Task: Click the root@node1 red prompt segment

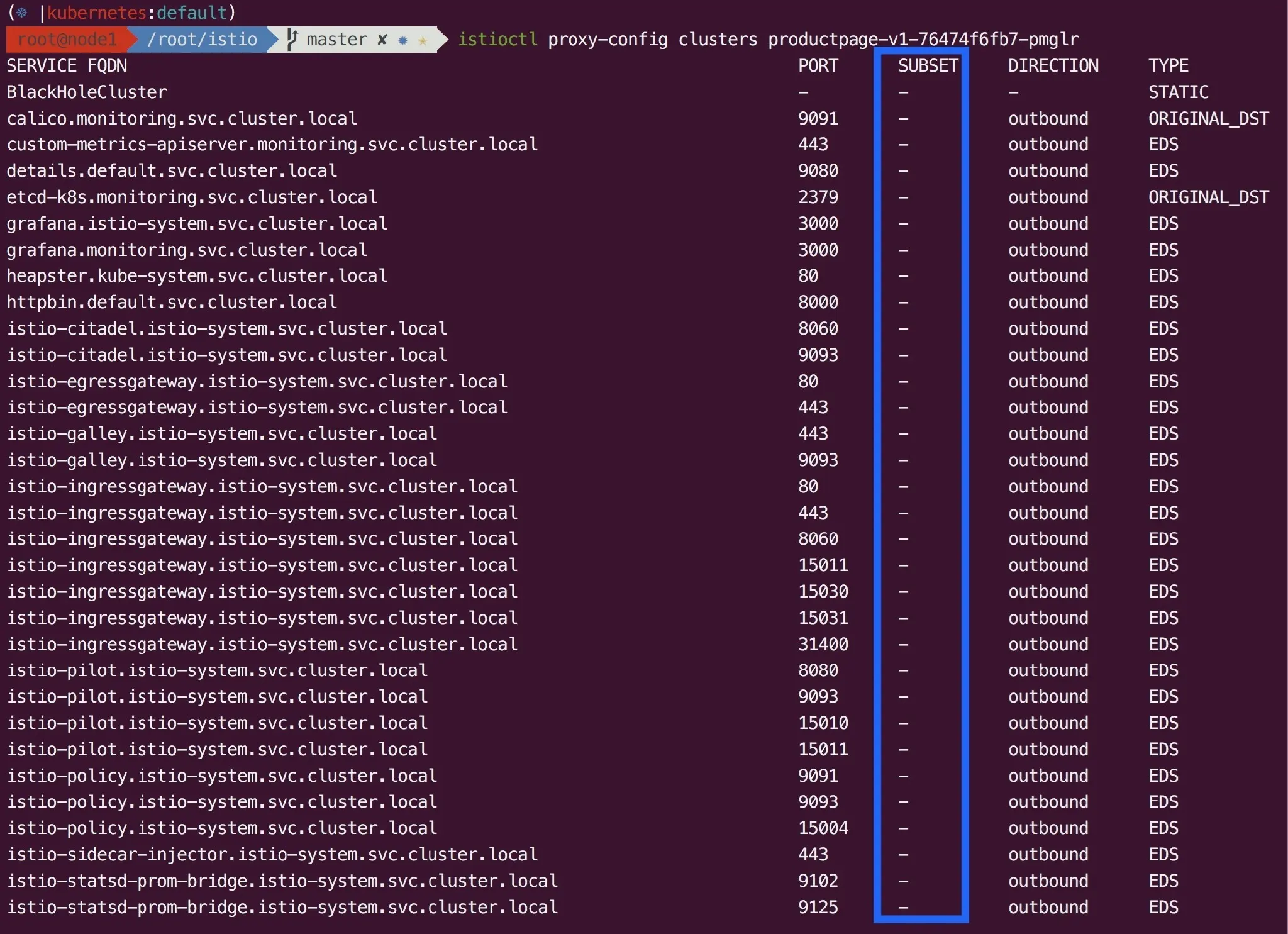Action: coord(67,40)
